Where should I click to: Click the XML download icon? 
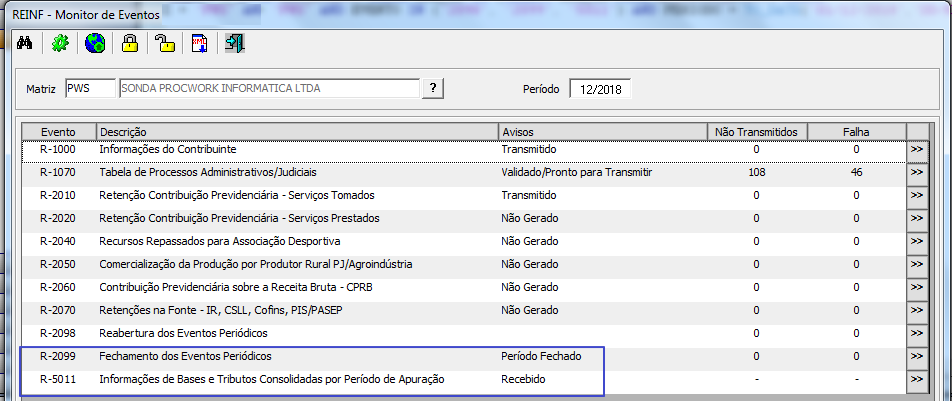200,43
